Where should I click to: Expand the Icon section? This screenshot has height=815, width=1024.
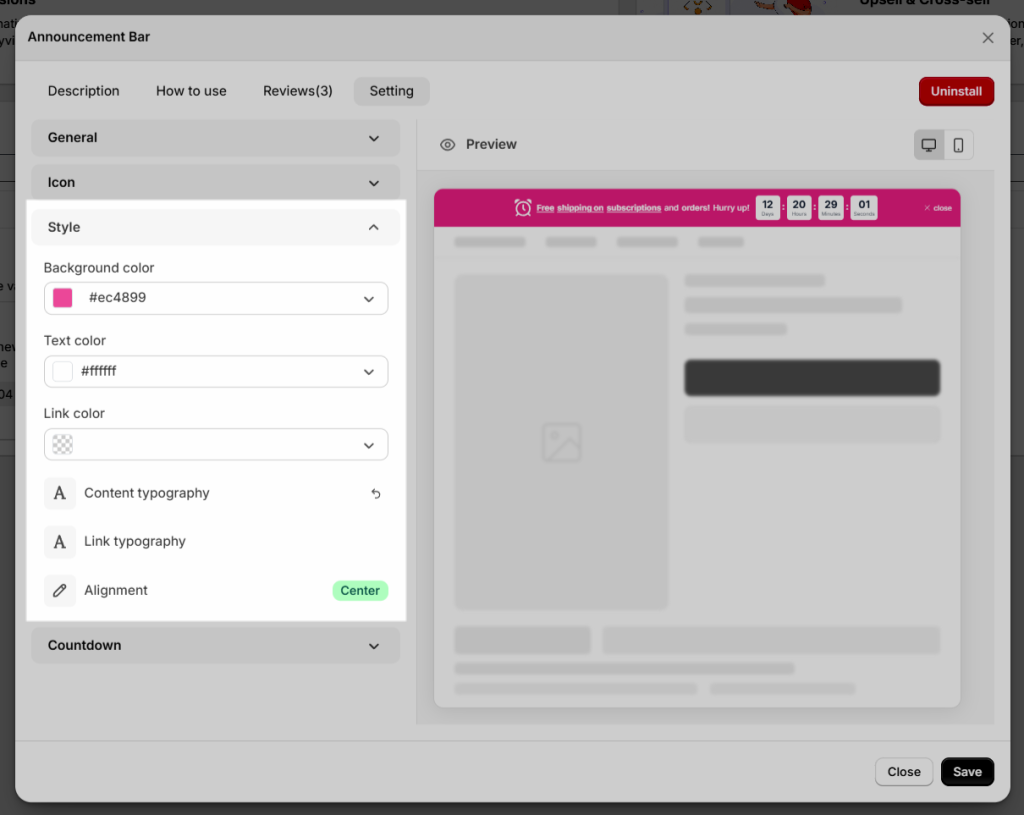click(216, 183)
